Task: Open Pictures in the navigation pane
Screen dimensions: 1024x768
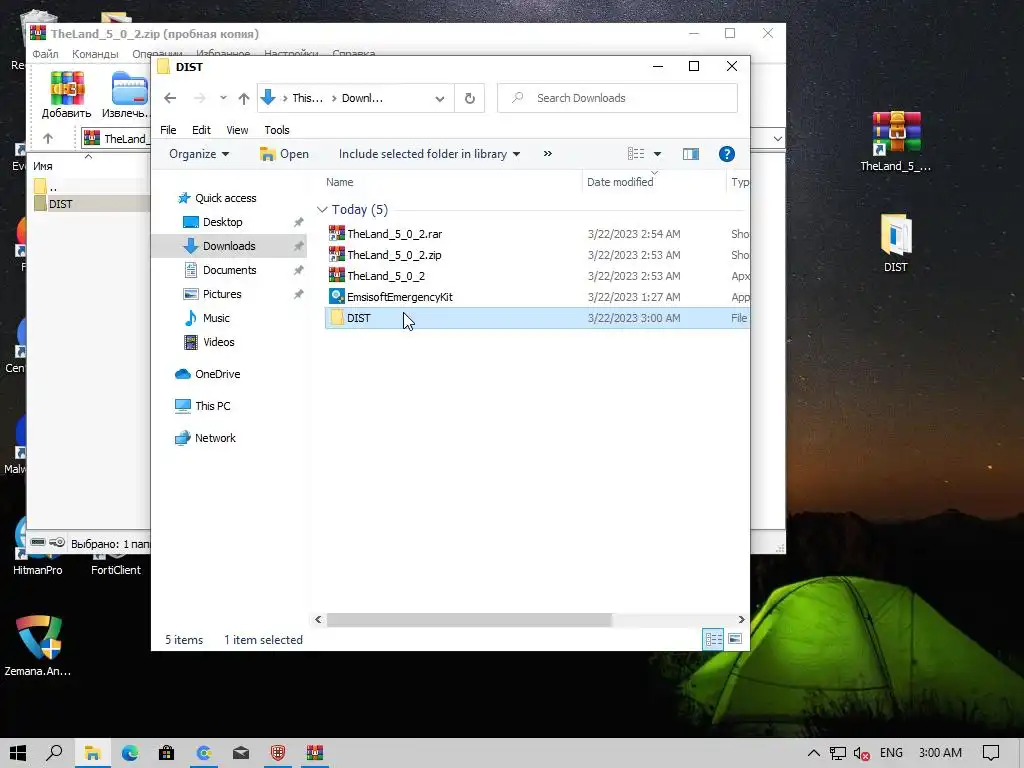Action: click(x=222, y=294)
